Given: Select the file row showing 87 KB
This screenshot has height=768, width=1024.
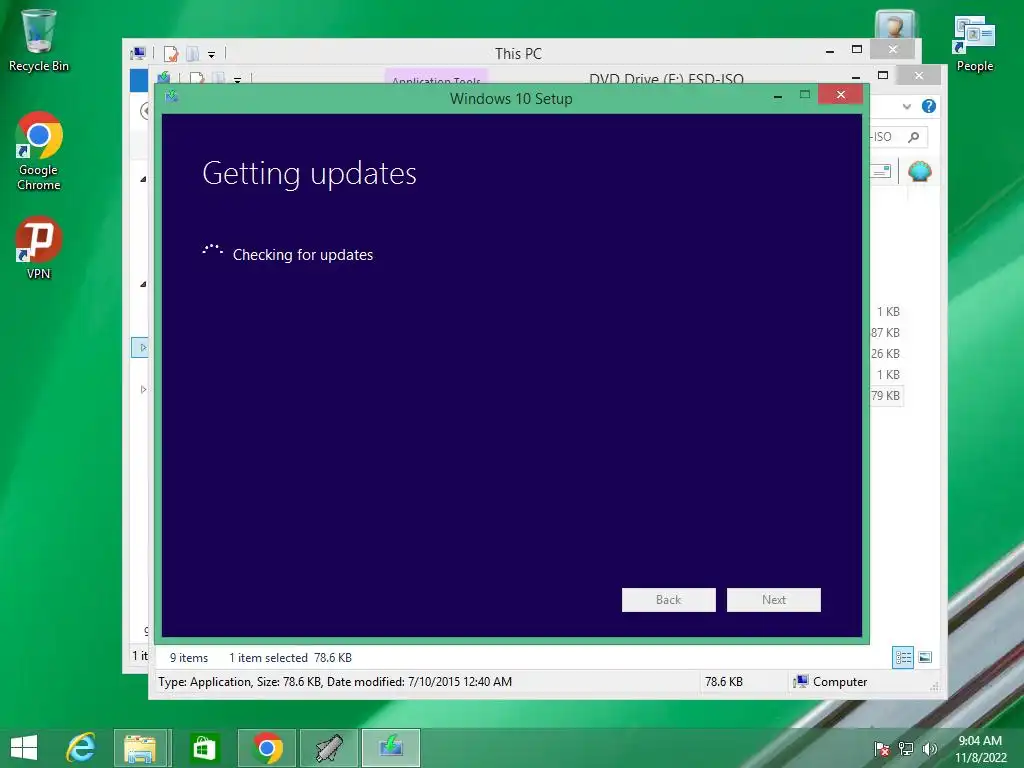Looking at the screenshot, I should (886, 332).
